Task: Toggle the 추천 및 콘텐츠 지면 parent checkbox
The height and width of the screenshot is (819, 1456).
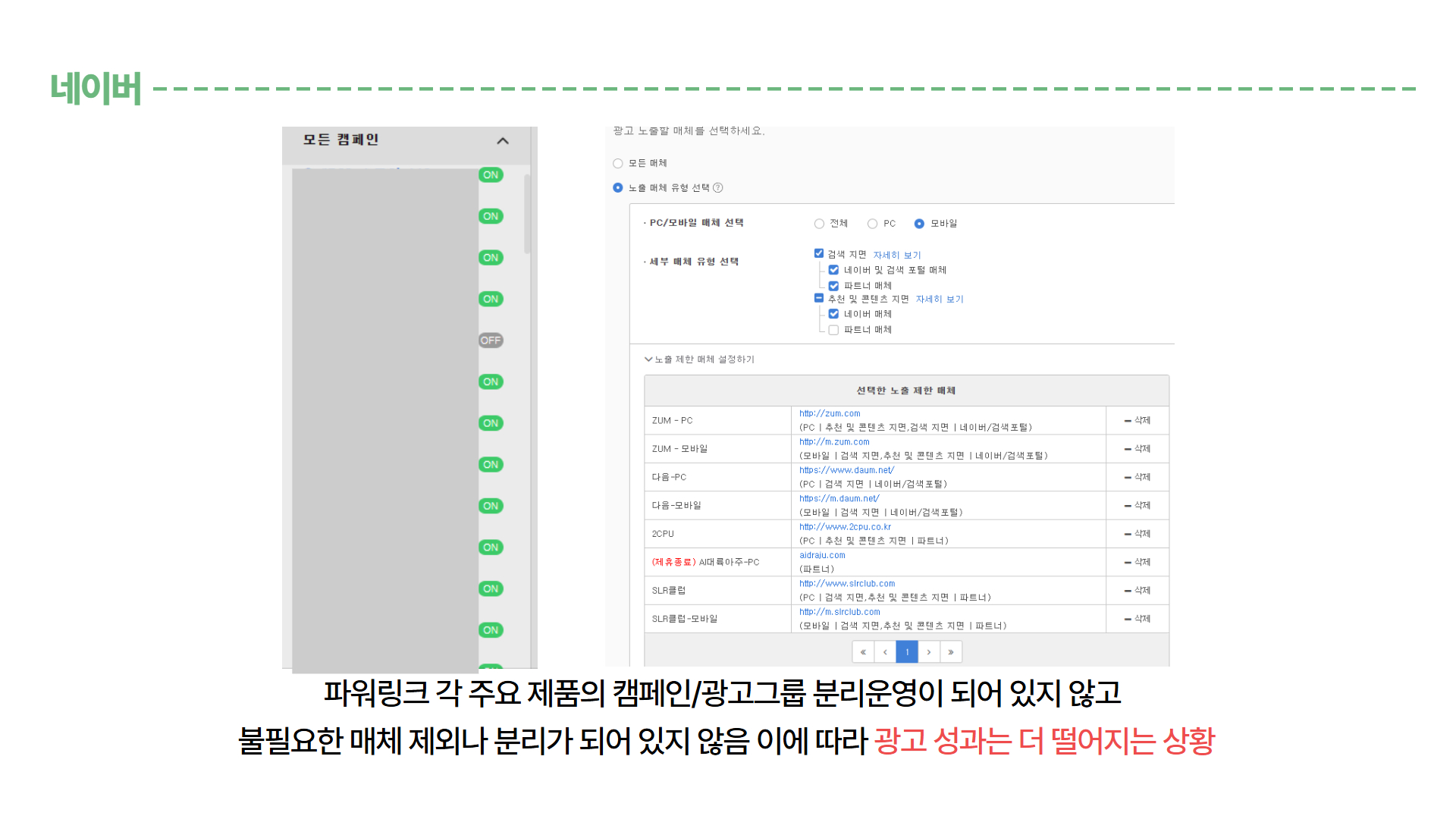Action: pos(819,298)
